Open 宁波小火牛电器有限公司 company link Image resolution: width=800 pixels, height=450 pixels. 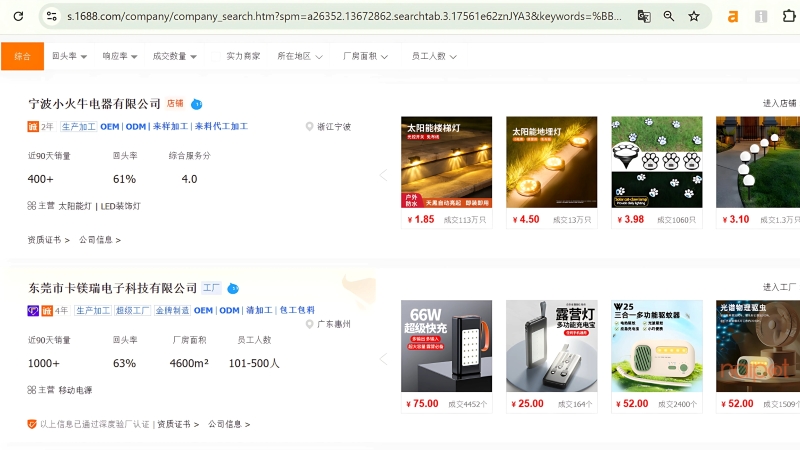[x=94, y=103]
